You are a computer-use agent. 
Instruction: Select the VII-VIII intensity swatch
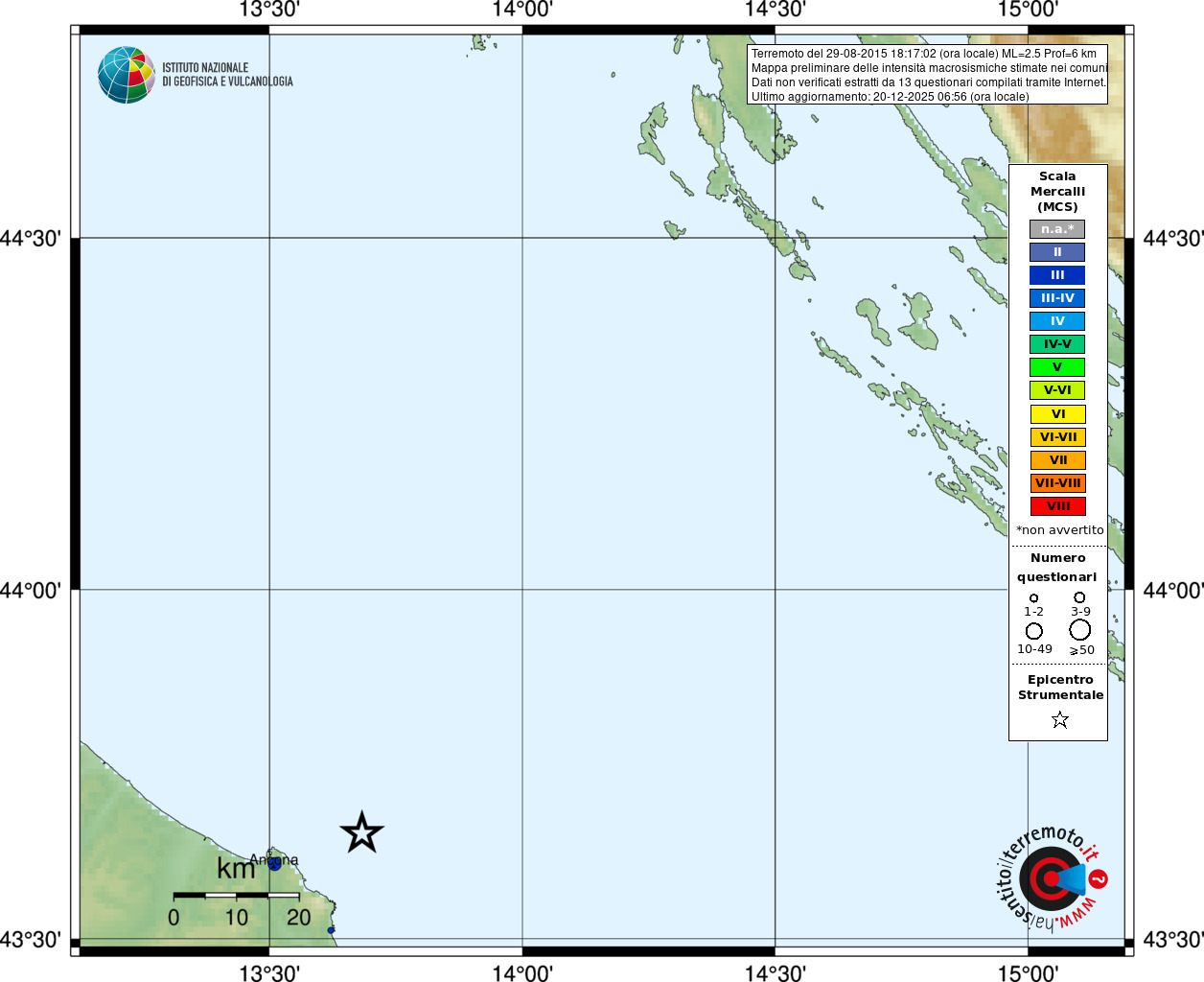1057,483
